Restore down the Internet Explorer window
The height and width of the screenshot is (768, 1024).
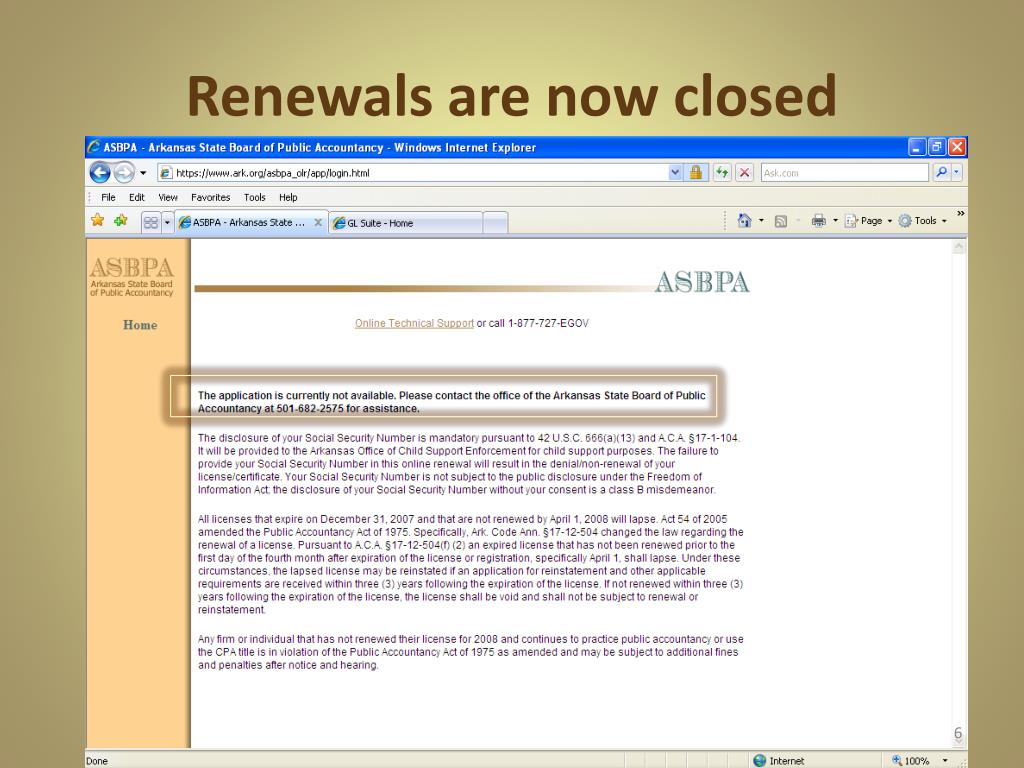pos(936,148)
